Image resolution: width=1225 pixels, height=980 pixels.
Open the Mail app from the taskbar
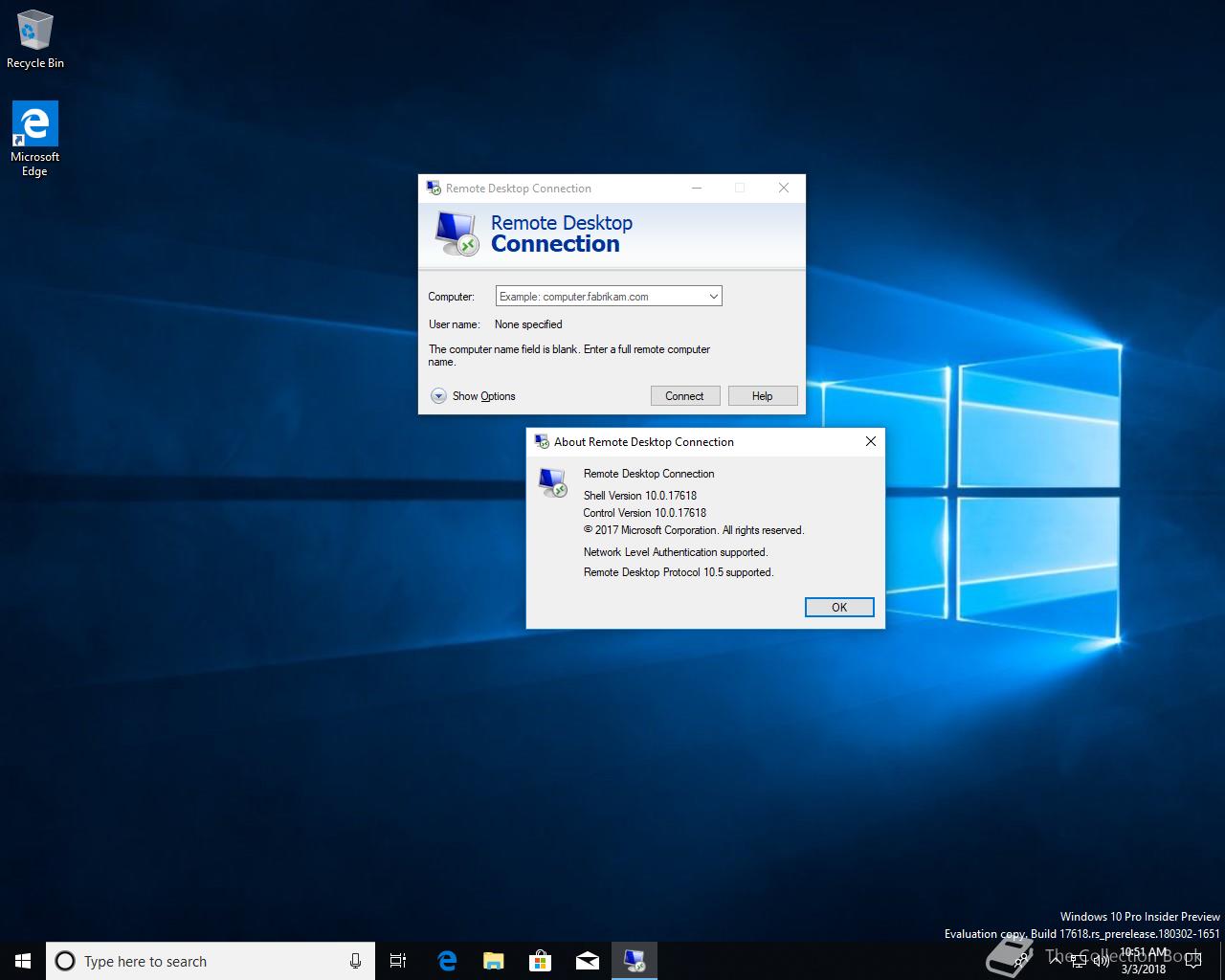pos(587,961)
